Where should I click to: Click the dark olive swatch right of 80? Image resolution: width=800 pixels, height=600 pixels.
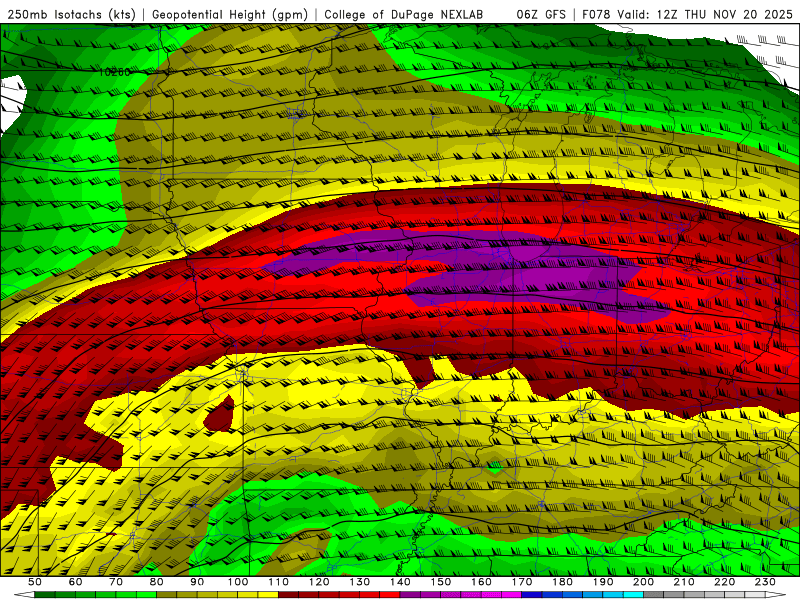(166, 594)
